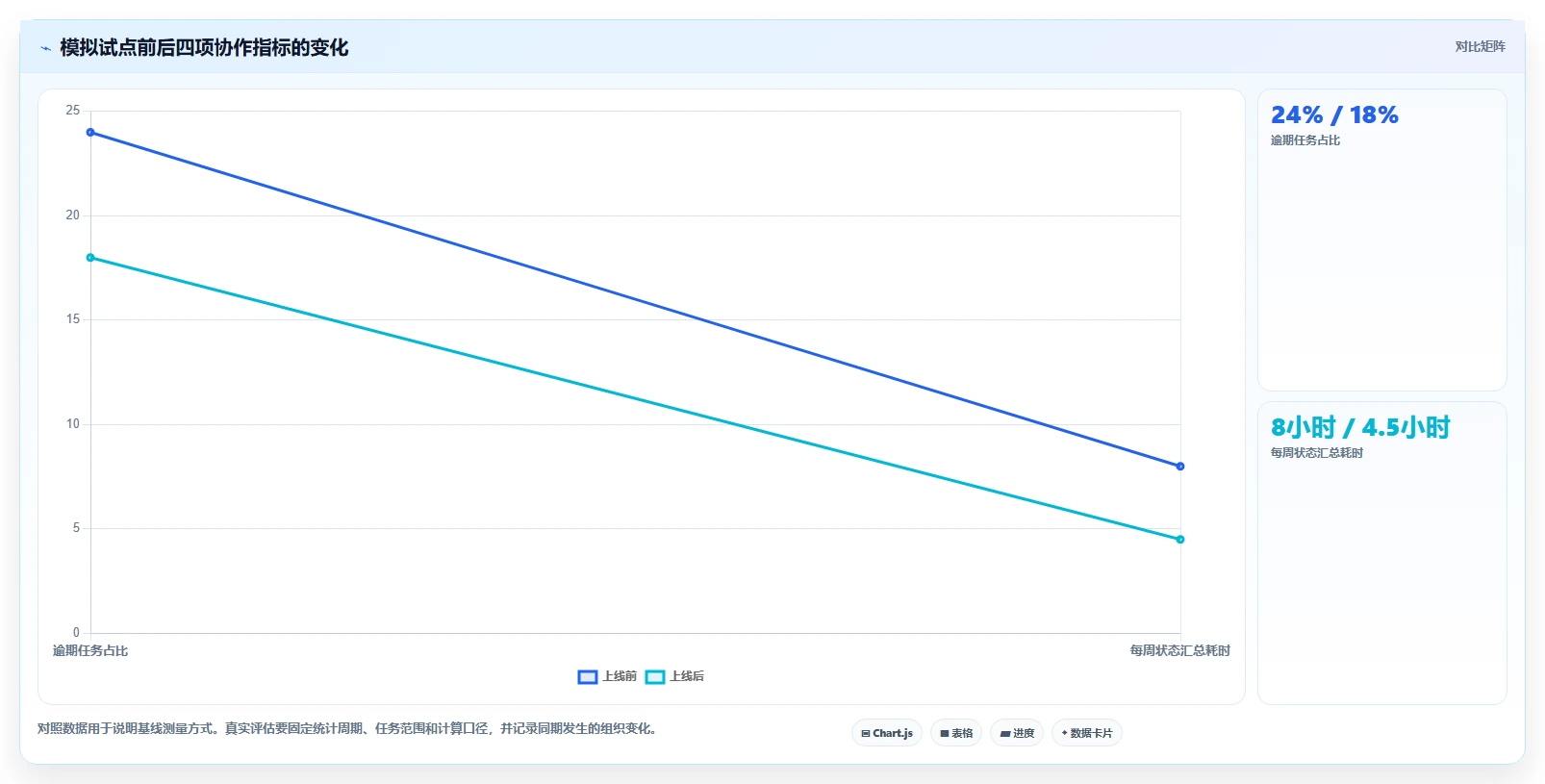Select the 表格 chip

tap(956, 733)
